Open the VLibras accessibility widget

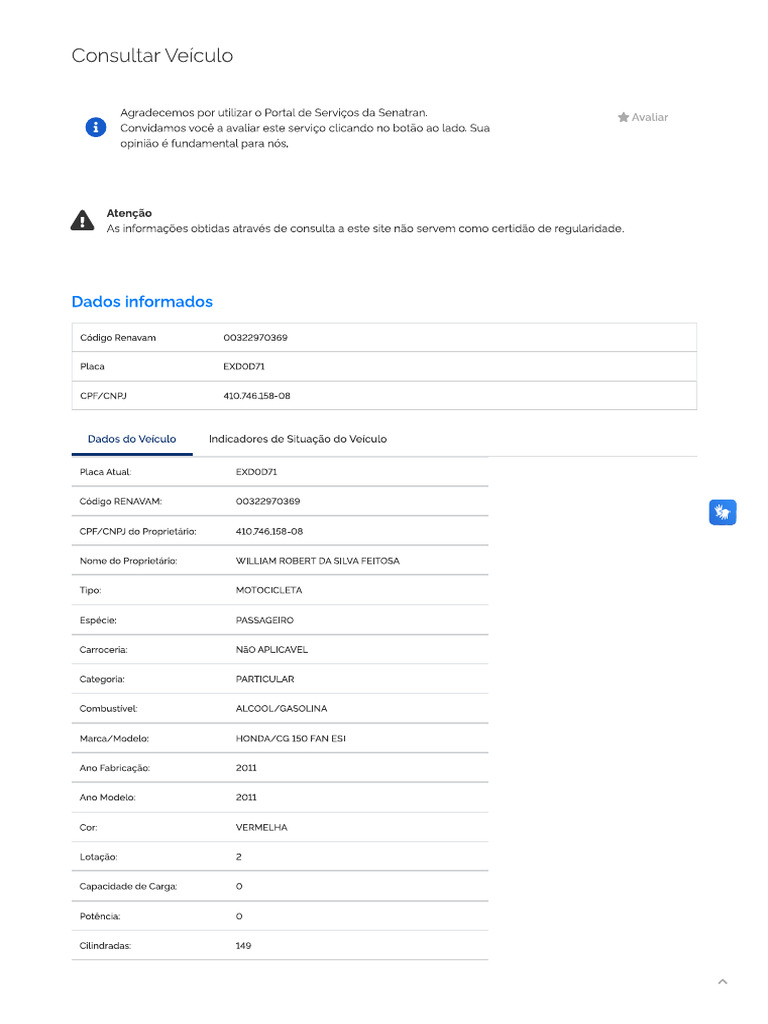pyautogui.click(x=722, y=513)
